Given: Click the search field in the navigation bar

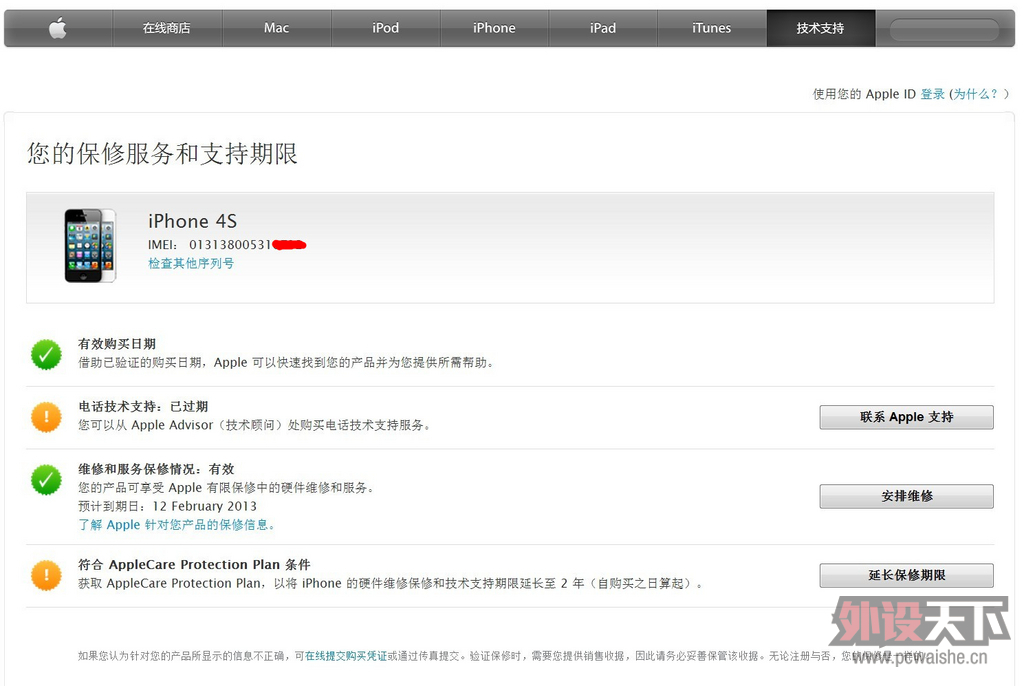Looking at the screenshot, I should (944, 29).
